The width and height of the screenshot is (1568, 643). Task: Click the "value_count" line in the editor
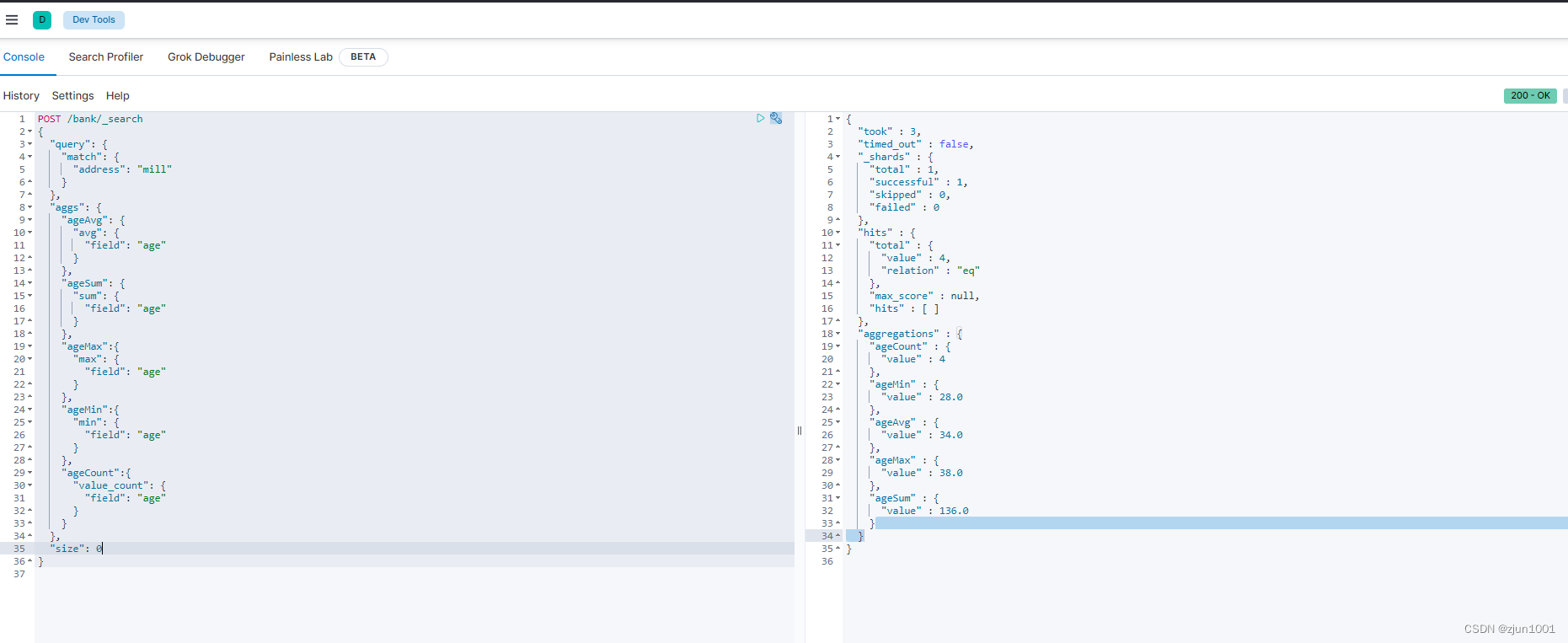click(120, 485)
